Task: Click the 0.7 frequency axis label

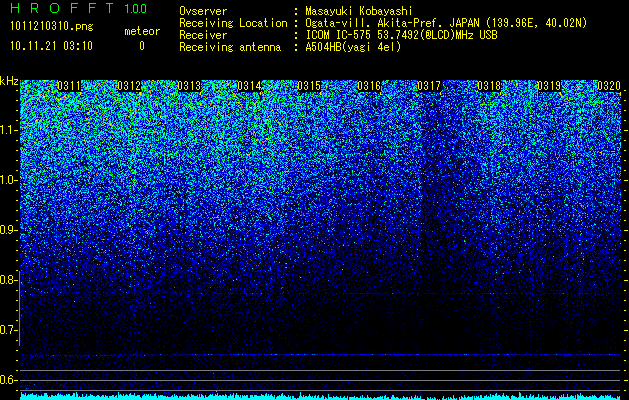Action: [x=7, y=330]
